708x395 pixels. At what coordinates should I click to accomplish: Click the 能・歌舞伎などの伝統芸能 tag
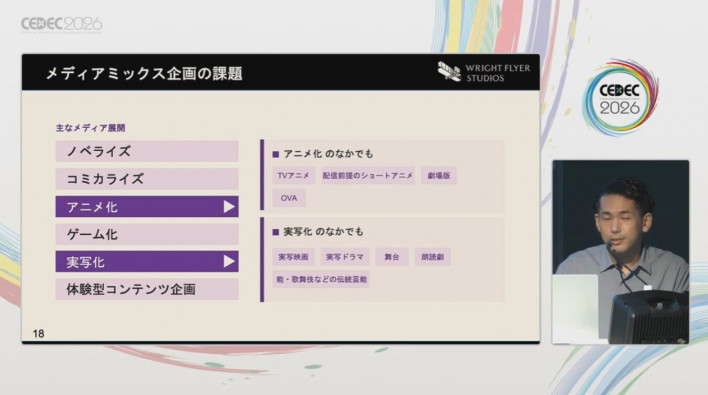coord(321,279)
